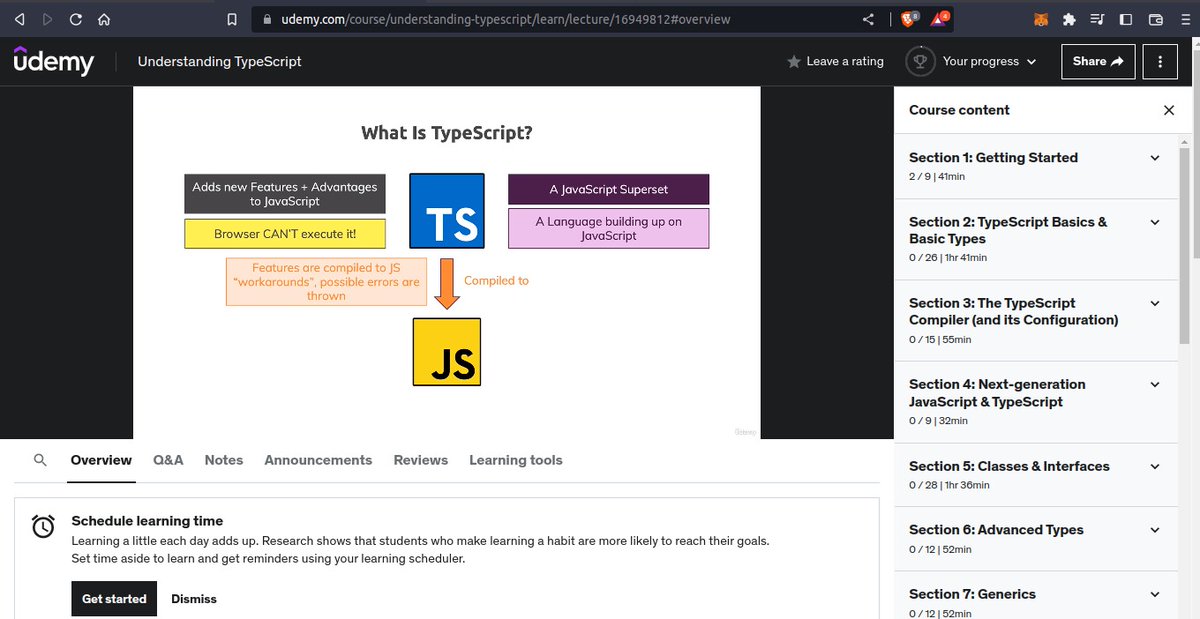Open the Reviews tab
This screenshot has width=1200, height=619.
click(x=421, y=460)
